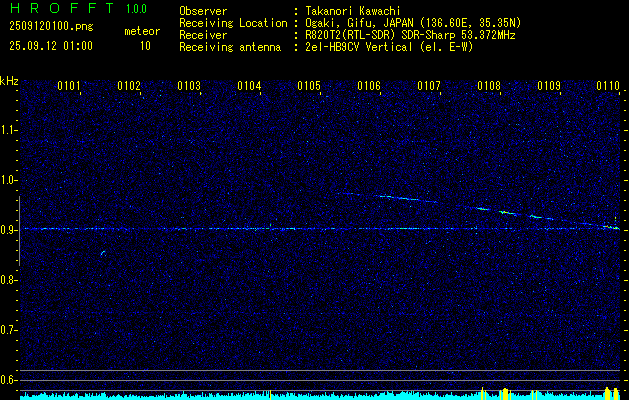Click the Receiving antenna field label
This screenshot has width=629, height=400.
(x=230, y=47)
